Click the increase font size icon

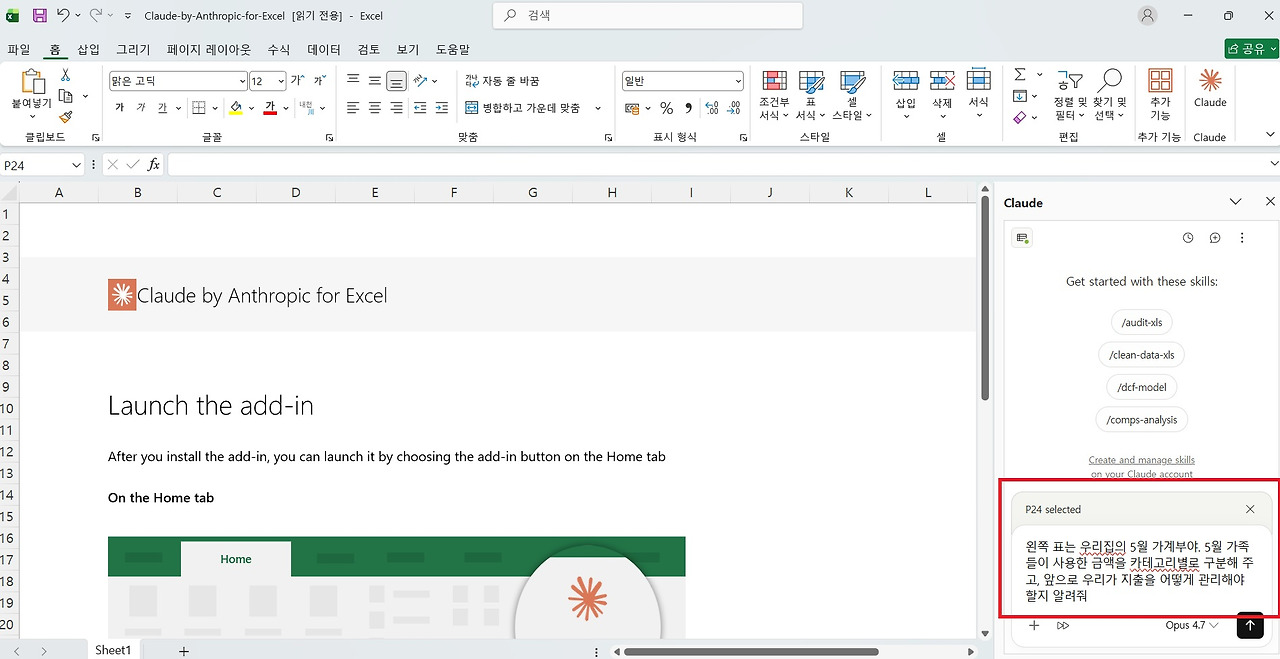pos(297,81)
